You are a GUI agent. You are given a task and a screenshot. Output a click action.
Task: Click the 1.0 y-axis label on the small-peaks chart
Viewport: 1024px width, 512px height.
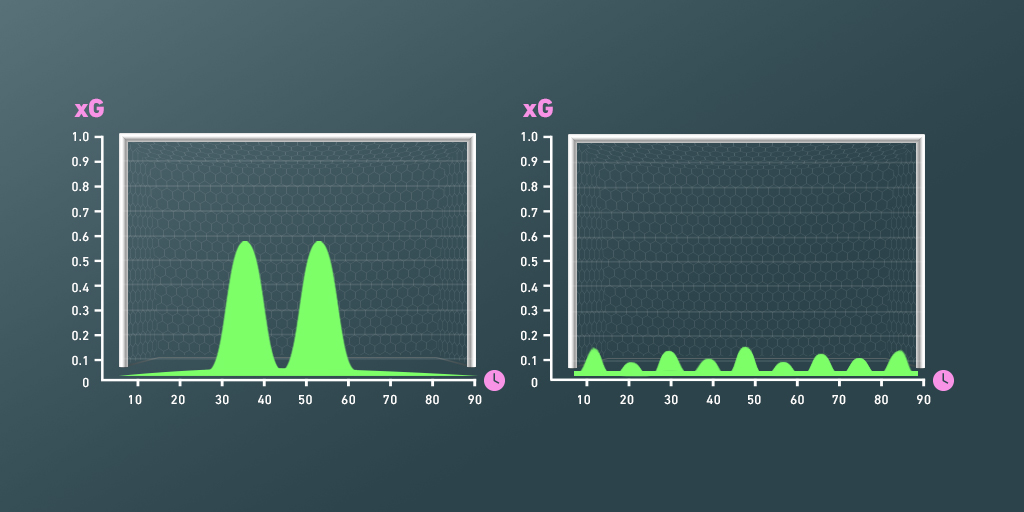529,137
